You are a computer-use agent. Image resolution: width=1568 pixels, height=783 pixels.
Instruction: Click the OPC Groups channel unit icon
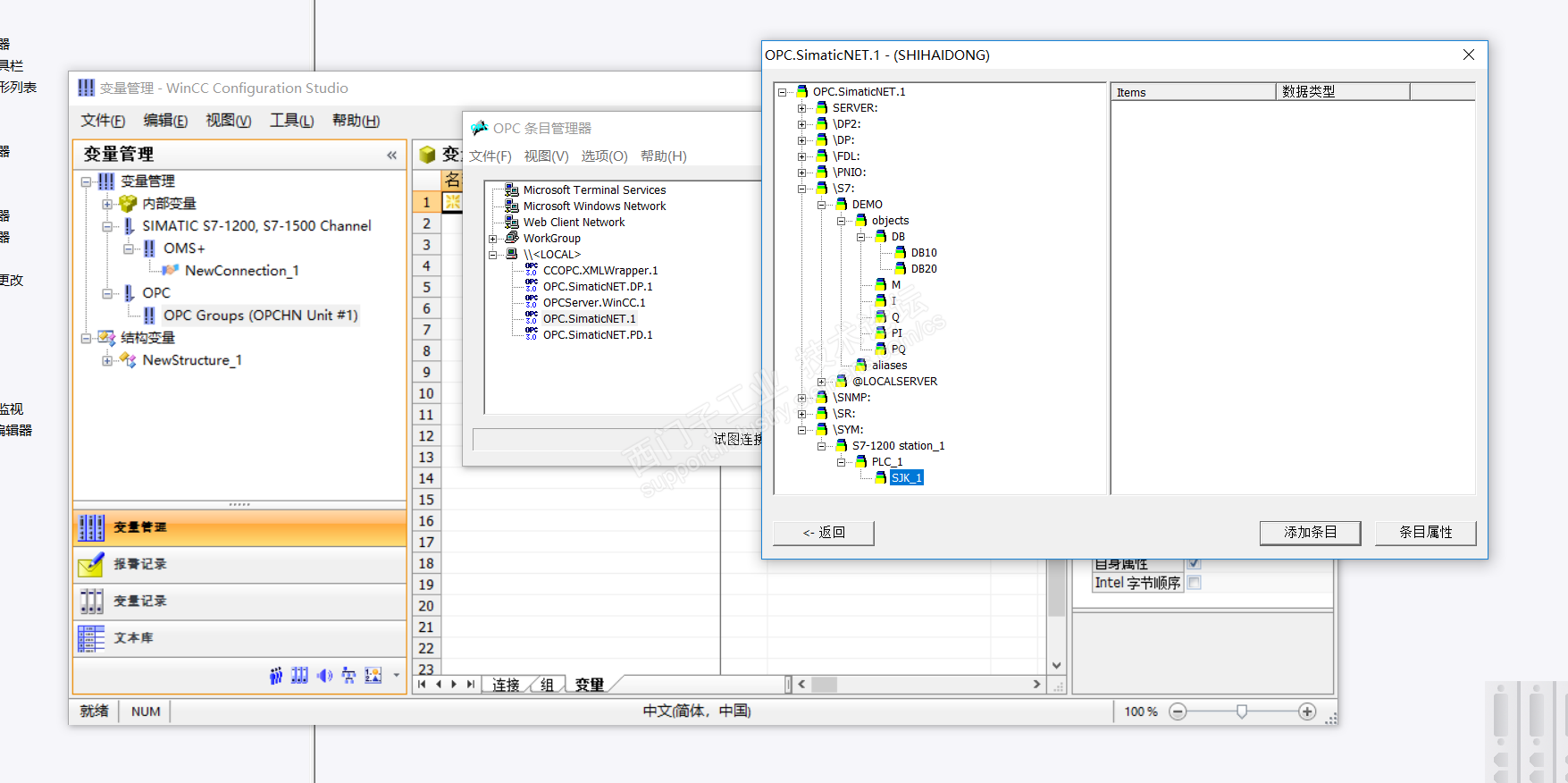point(149,316)
